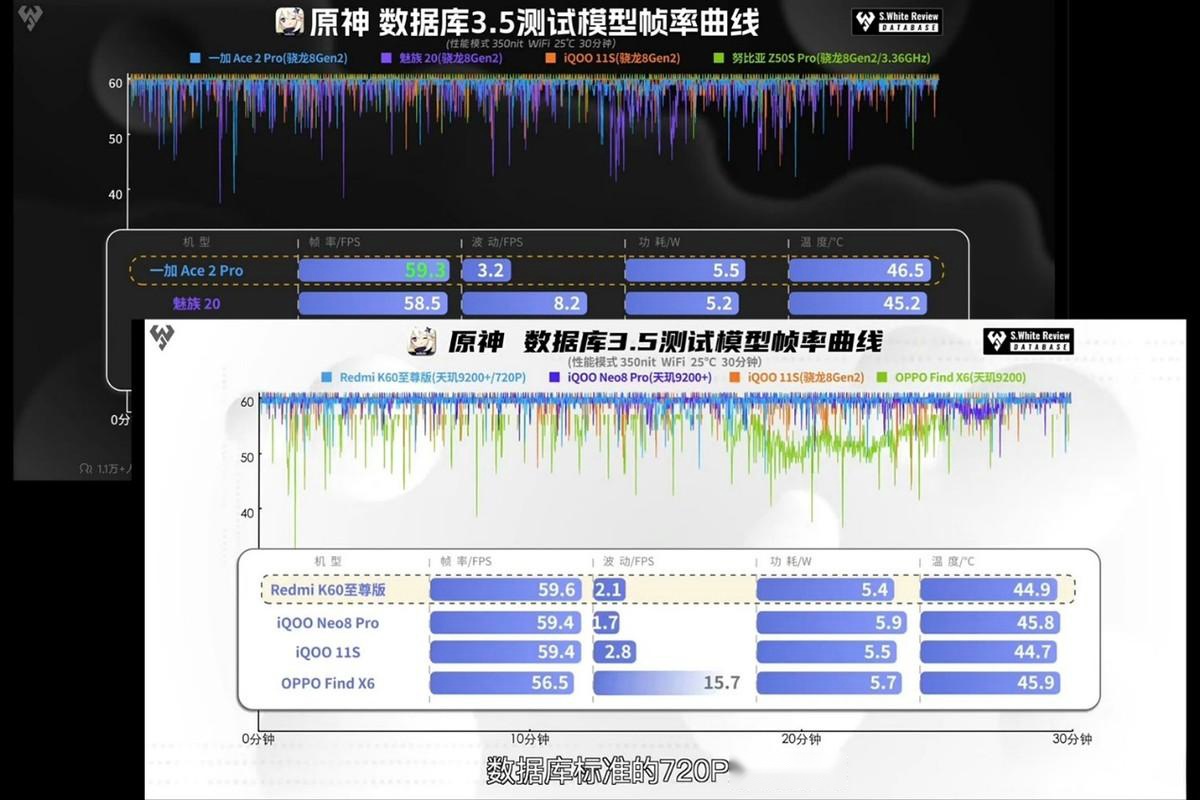Click the orange iQOO 11S legend square on dark chart
This screenshot has width=1200, height=800.
(550, 58)
